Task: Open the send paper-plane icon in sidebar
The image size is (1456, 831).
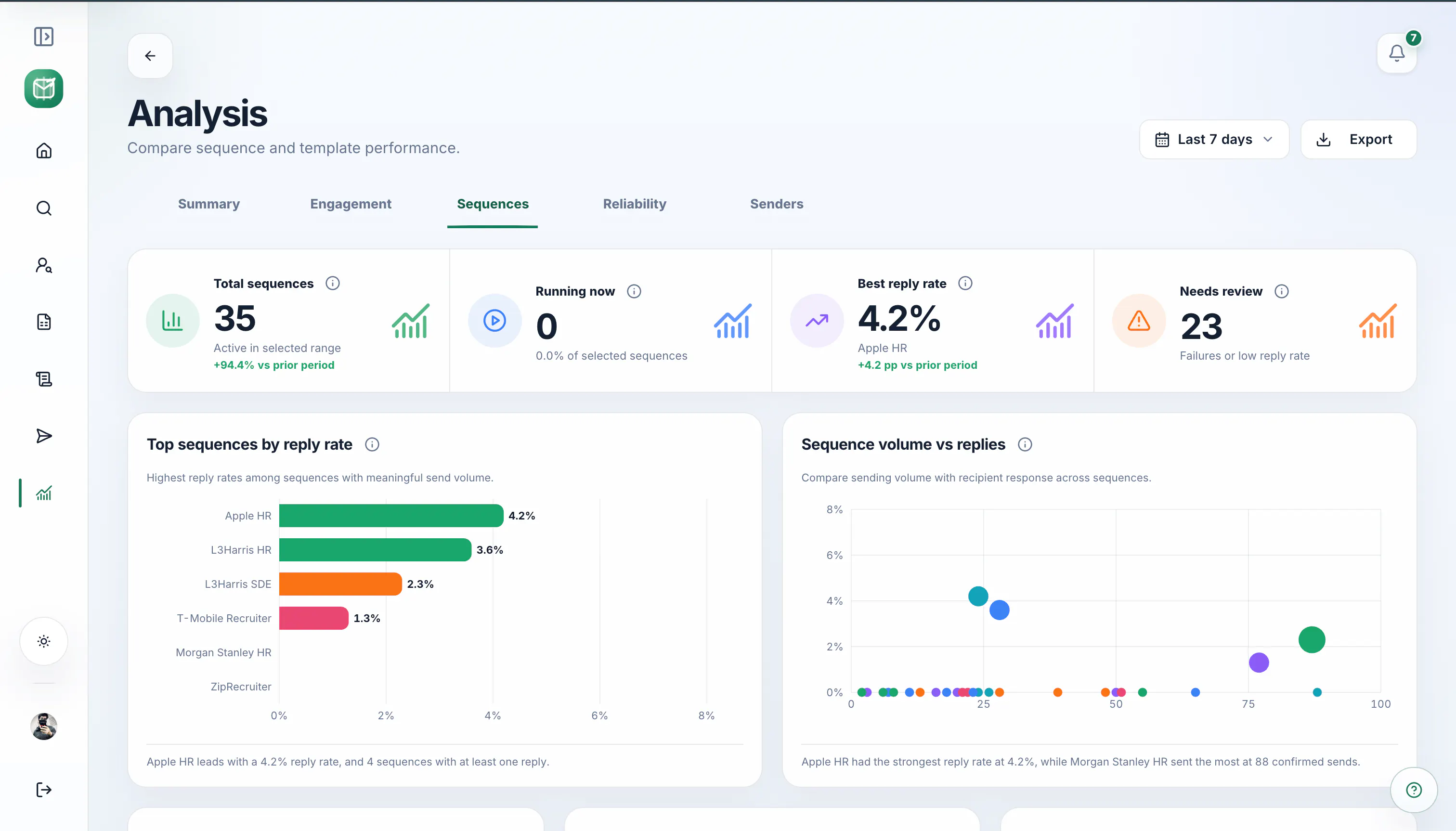Action: 43,436
